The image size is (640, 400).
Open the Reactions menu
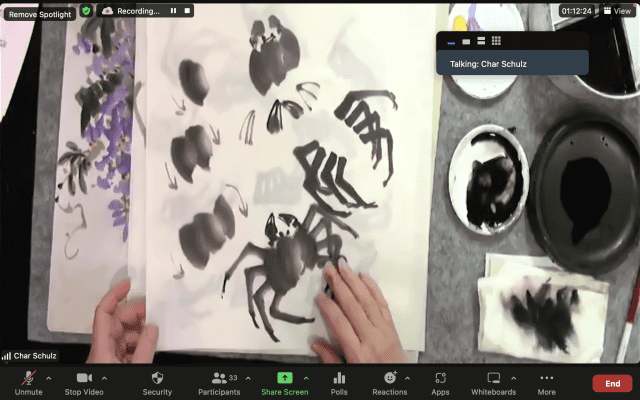(390, 383)
